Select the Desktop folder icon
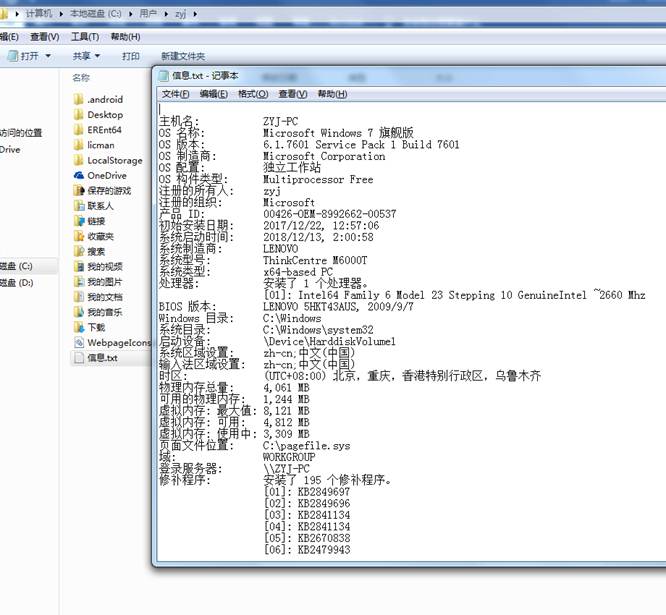 coord(78,115)
